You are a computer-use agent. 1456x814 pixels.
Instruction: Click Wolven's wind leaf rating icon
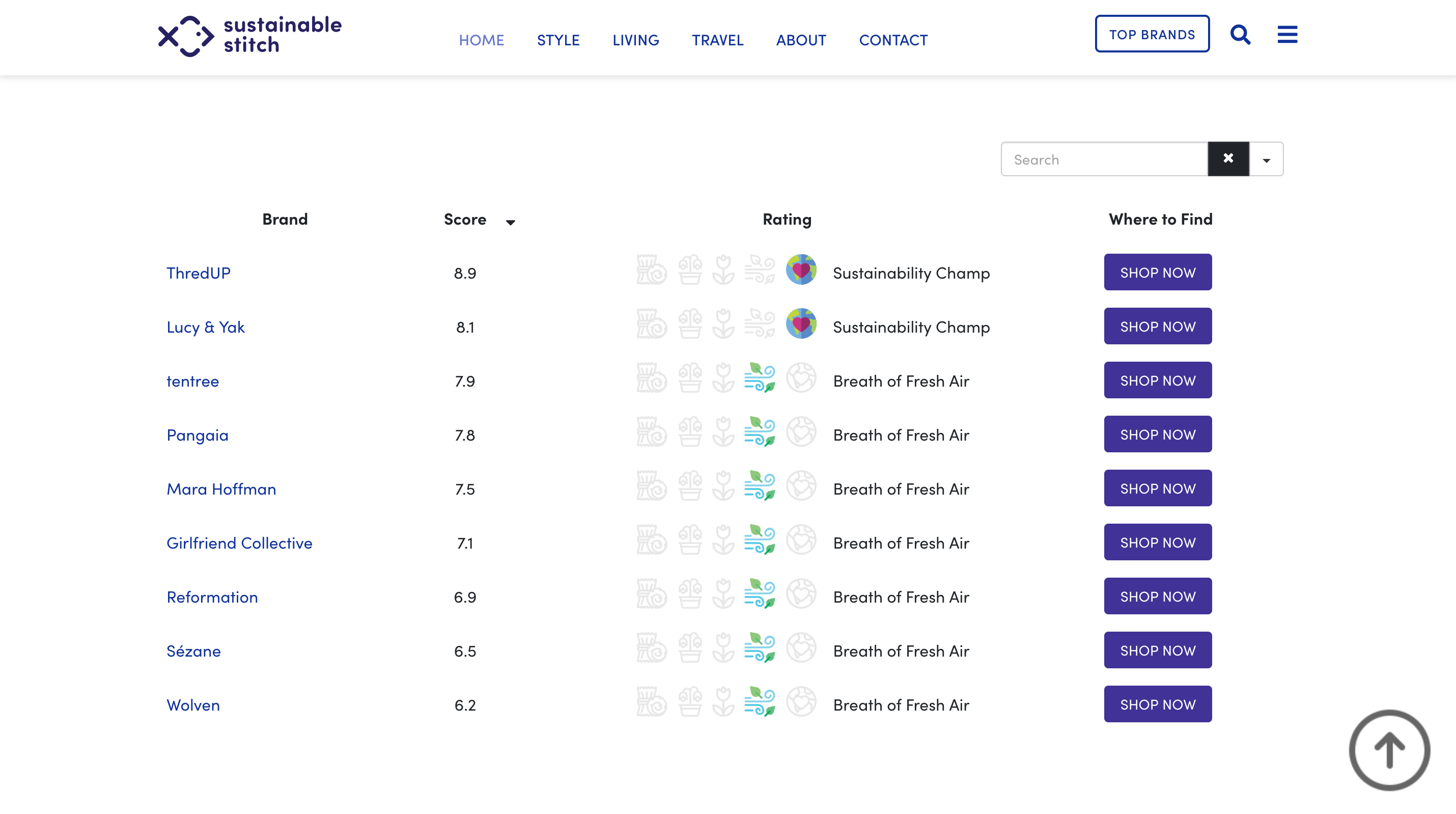click(x=760, y=701)
